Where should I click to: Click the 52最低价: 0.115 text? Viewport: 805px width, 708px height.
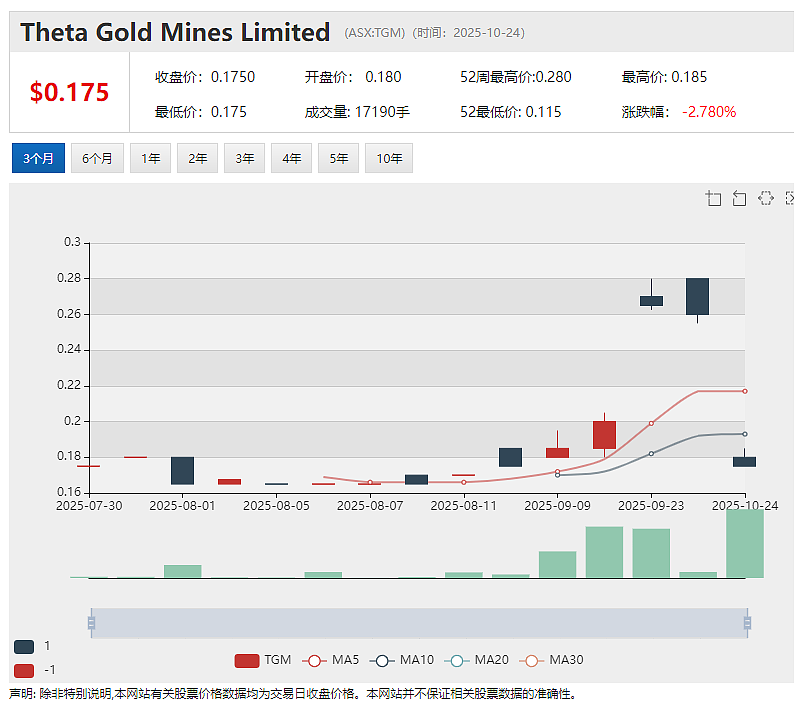pyautogui.click(x=510, y=112)
